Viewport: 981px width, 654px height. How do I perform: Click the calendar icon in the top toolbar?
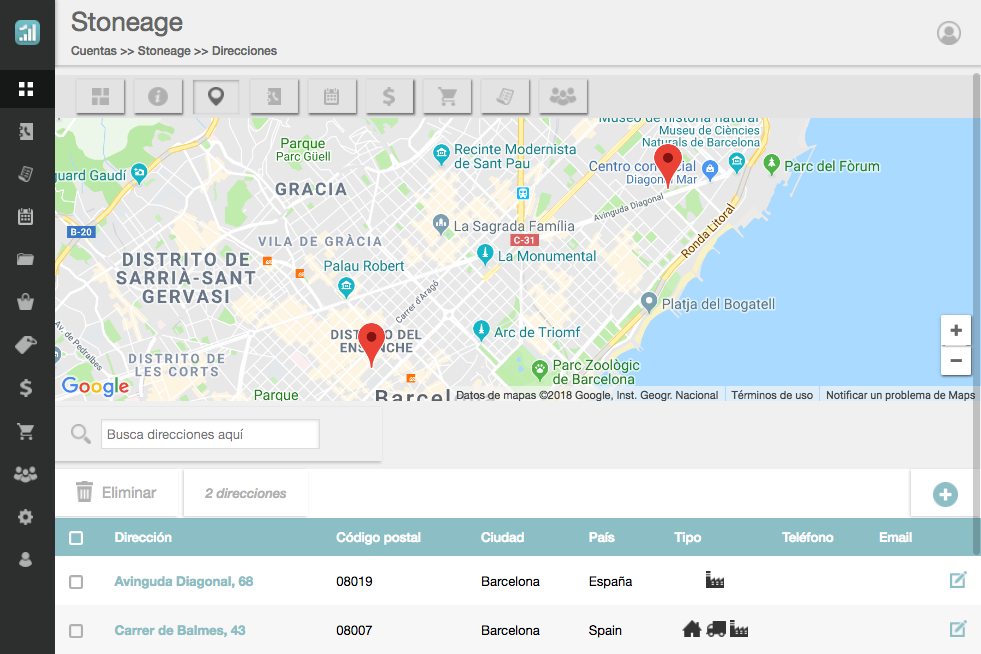click(331, 96)
